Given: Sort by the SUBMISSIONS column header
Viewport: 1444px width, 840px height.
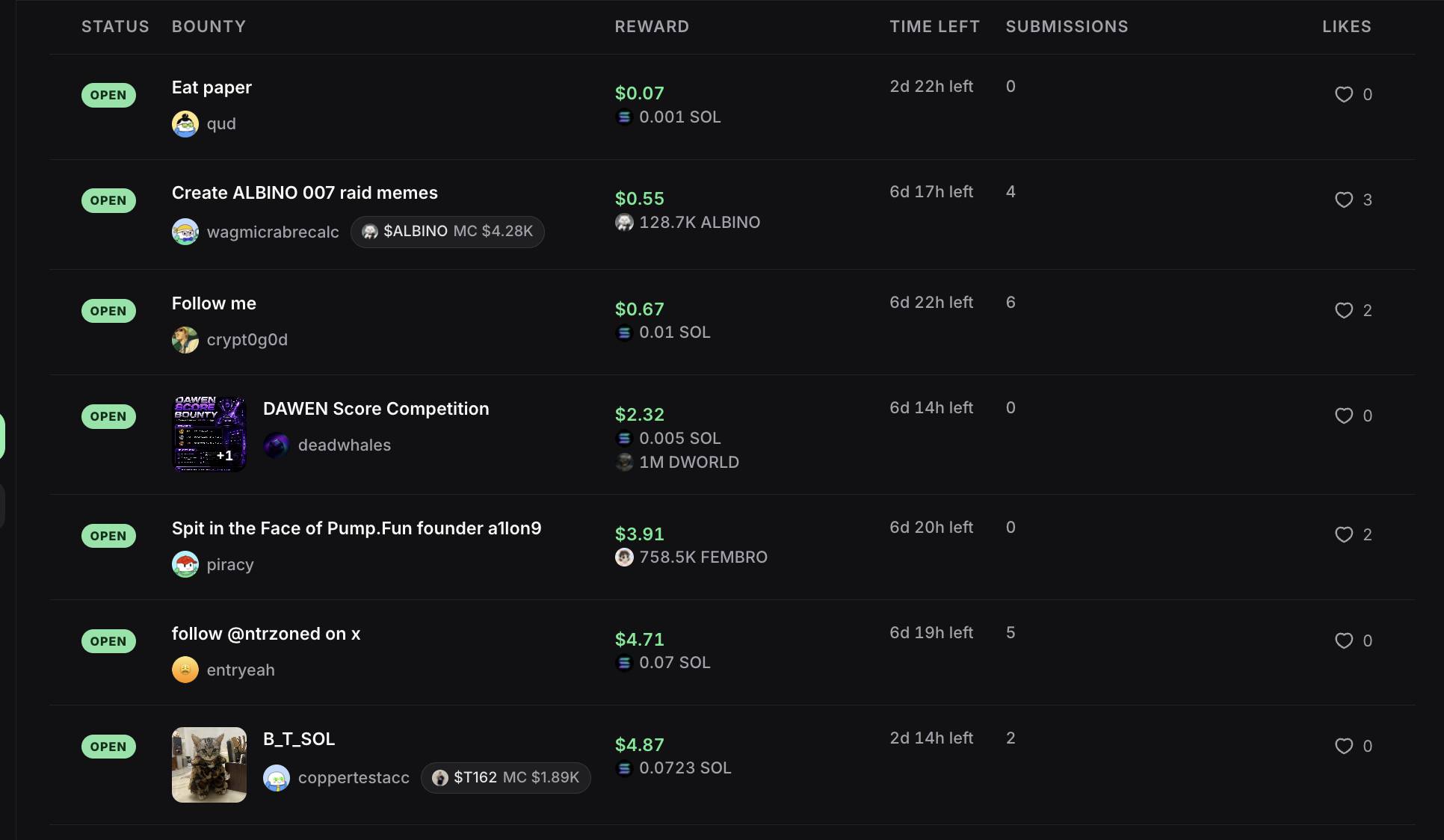Looking at the screenshot, I should pos(1067,27).
